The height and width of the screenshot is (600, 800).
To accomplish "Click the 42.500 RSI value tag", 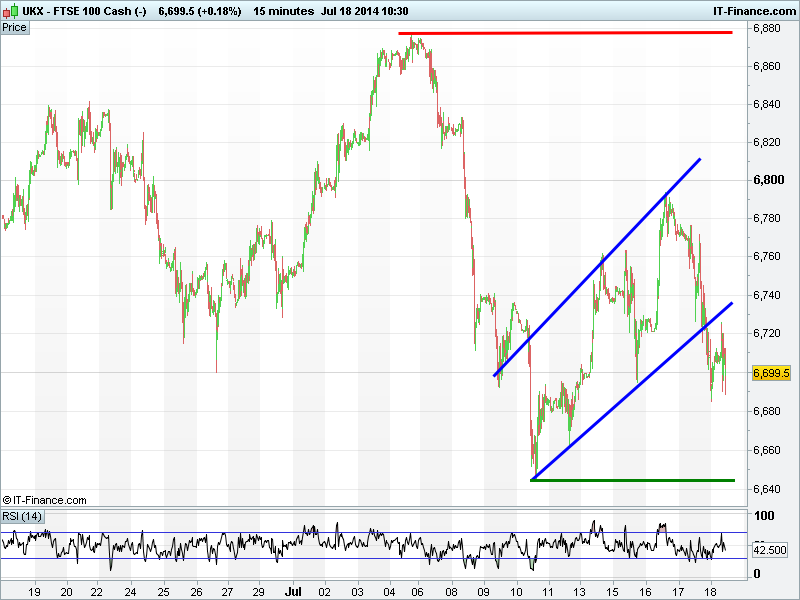I will point(772,549).
